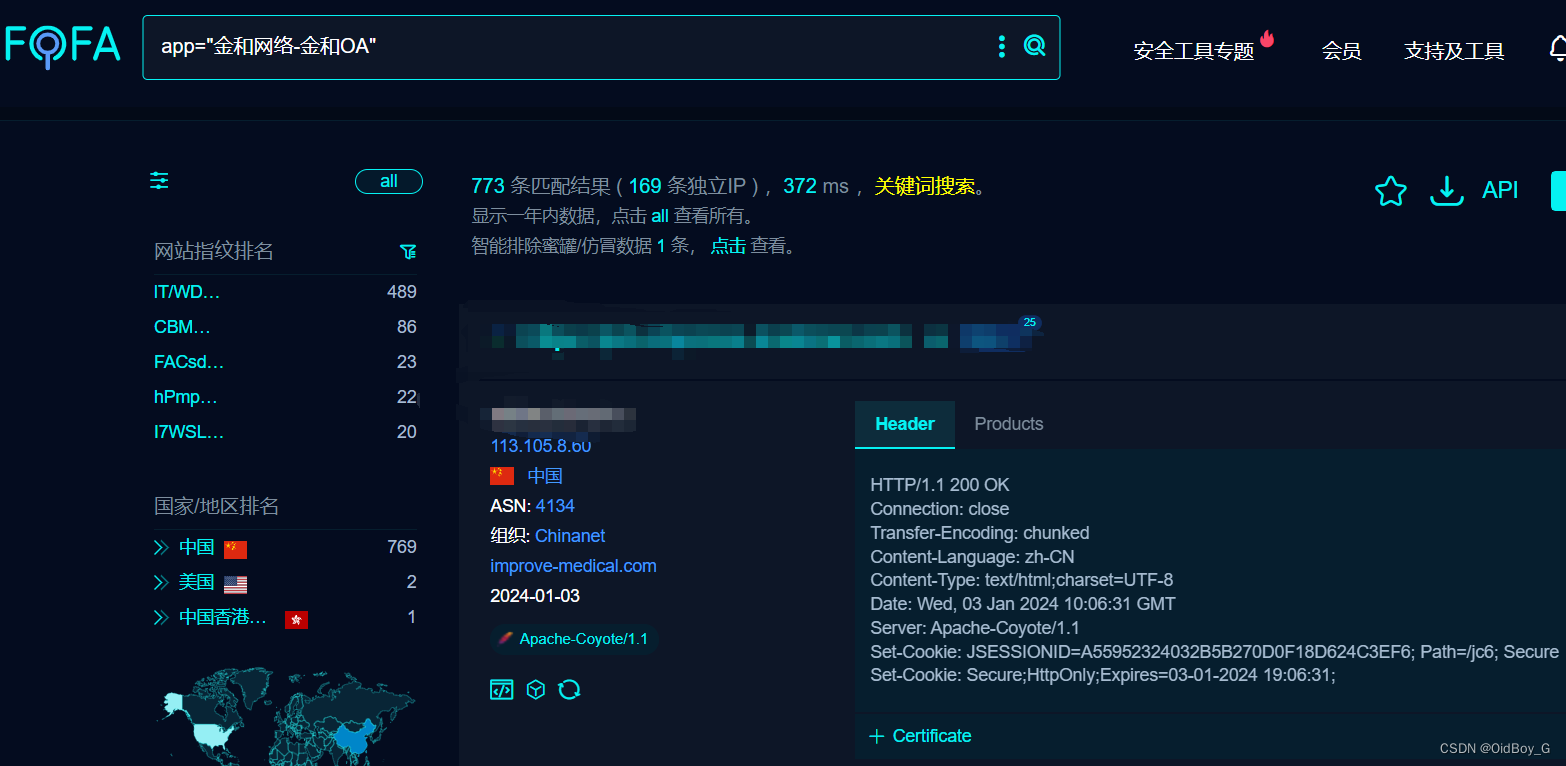Click all link in 显示一年内数据 line
This screenshot has height=766, width=1566.
coord(660,216)
